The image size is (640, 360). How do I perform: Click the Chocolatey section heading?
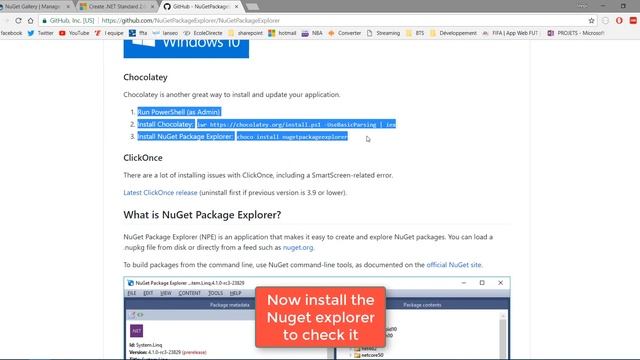[145, 77]
